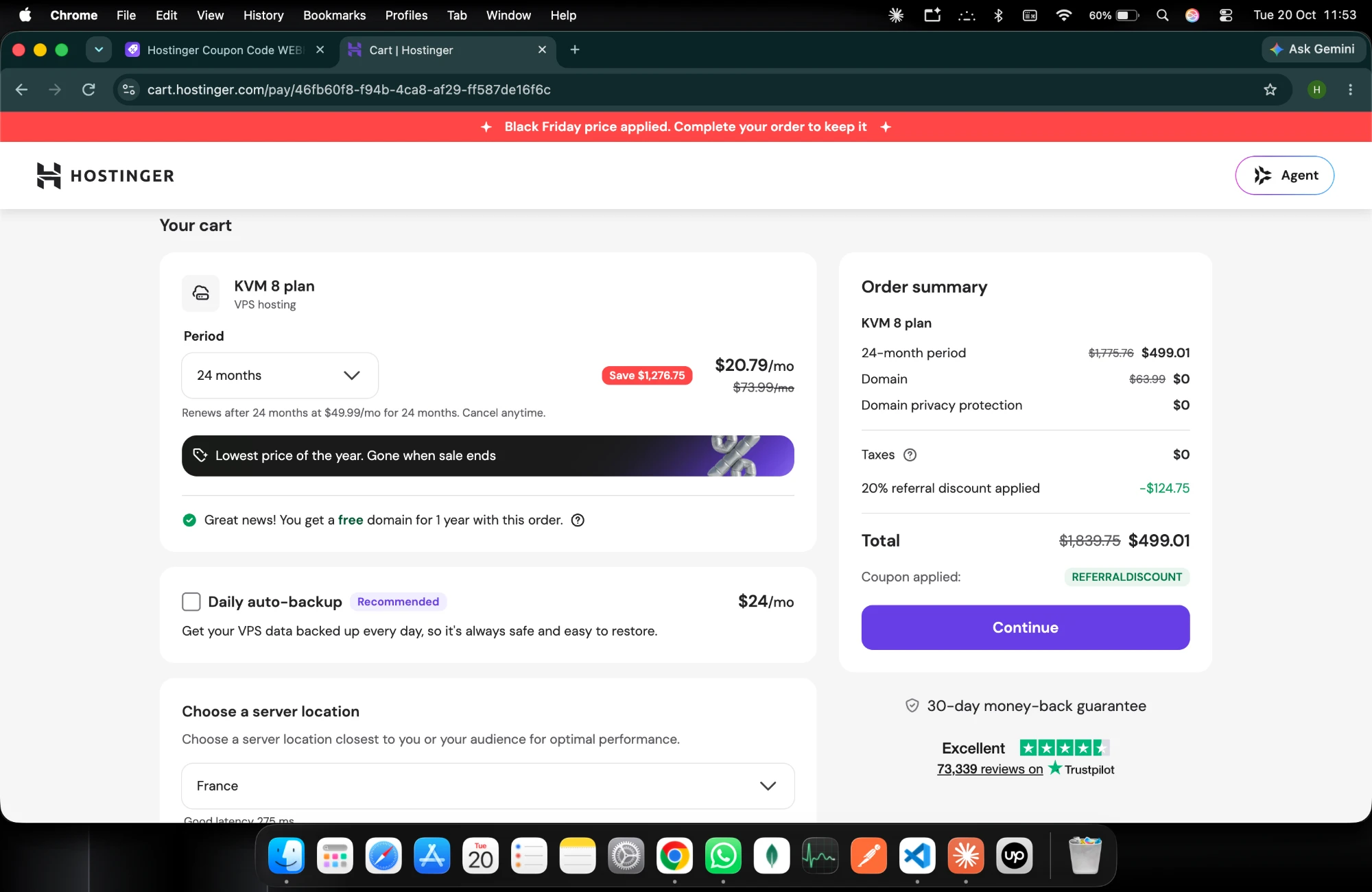
Task: Click the Chrome profile avatar H
Action: (1316, 90)
